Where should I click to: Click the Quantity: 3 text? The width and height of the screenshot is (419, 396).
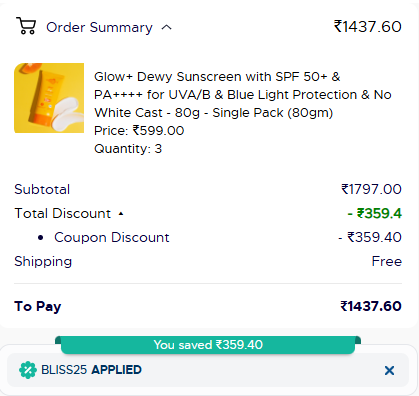click(x=128, y=149)
